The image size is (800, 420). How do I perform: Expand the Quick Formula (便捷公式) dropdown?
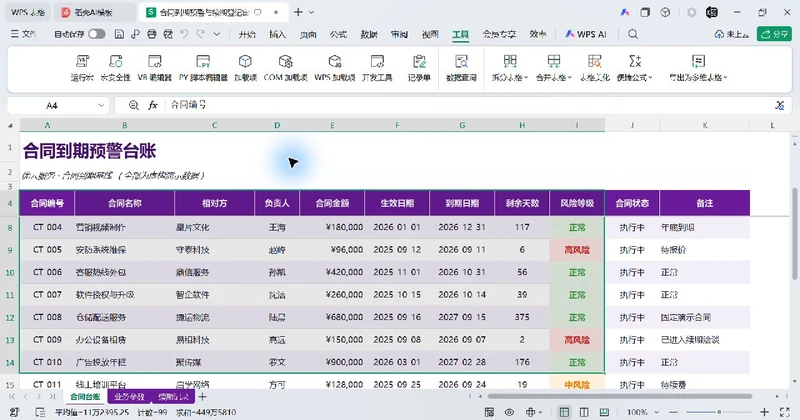coord(650,78)
